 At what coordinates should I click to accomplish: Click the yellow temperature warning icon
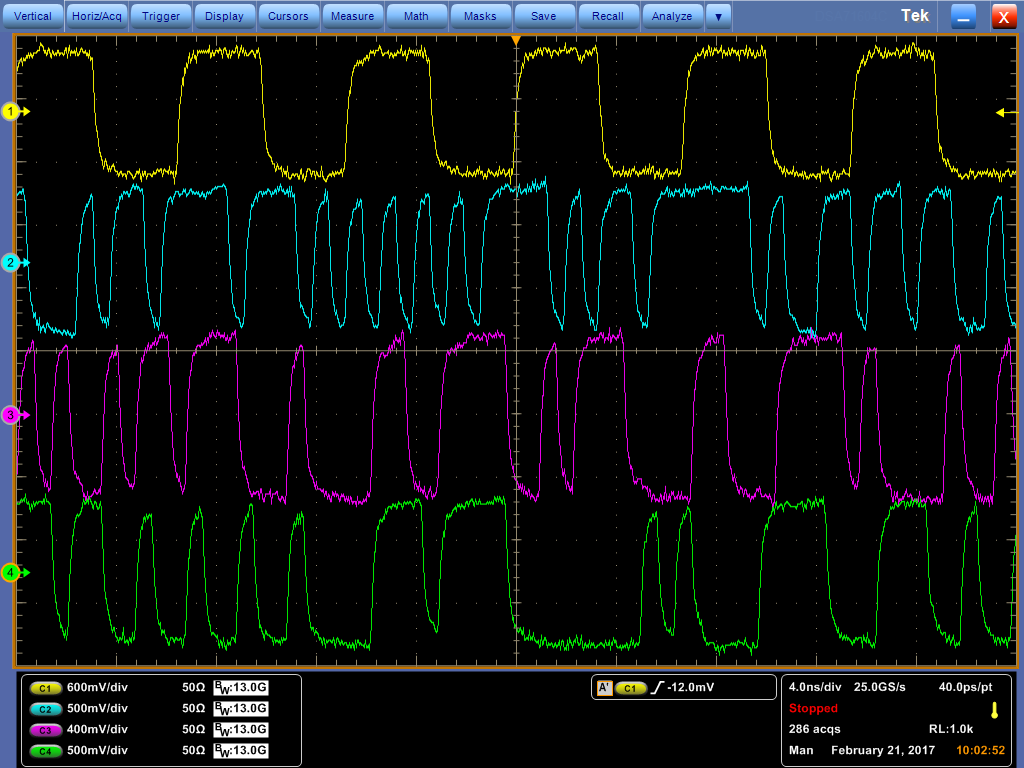coord(994,710)
